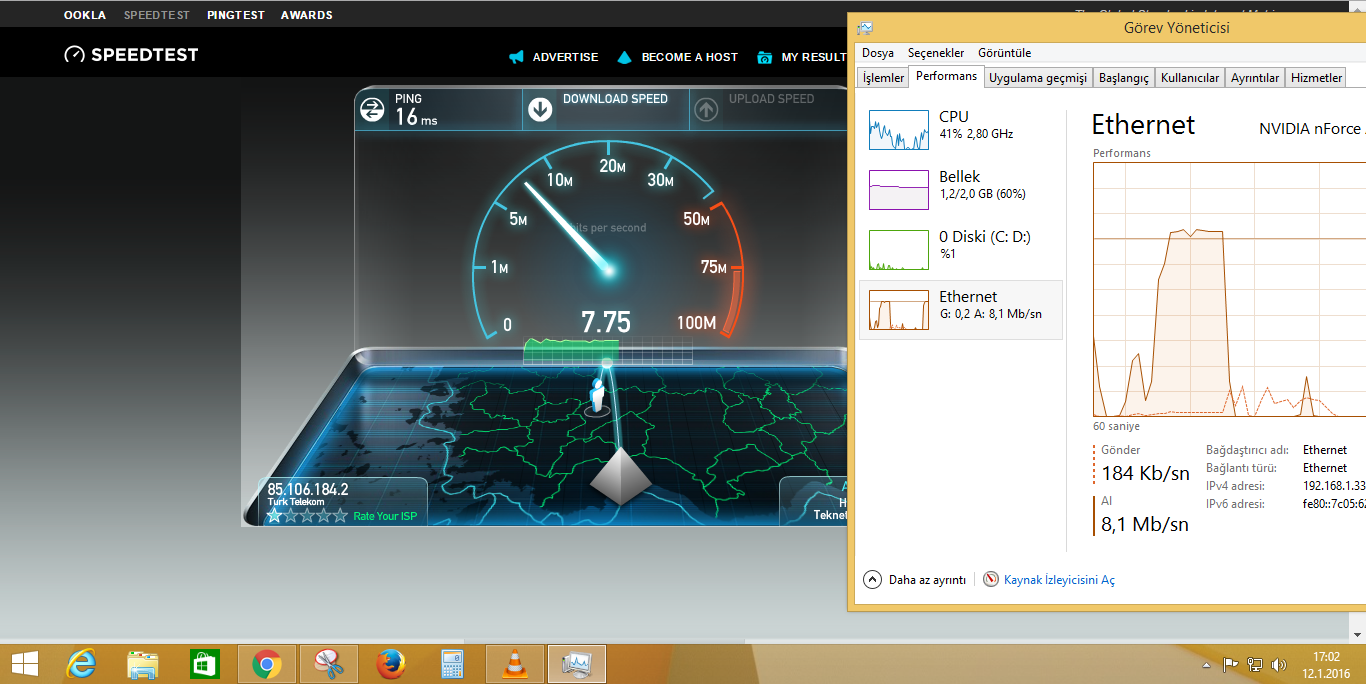The width and height of the screenshot is (1366, 684).
Task: Click the SPEEDTEST navigation link
Action: [x=157, y=15]
